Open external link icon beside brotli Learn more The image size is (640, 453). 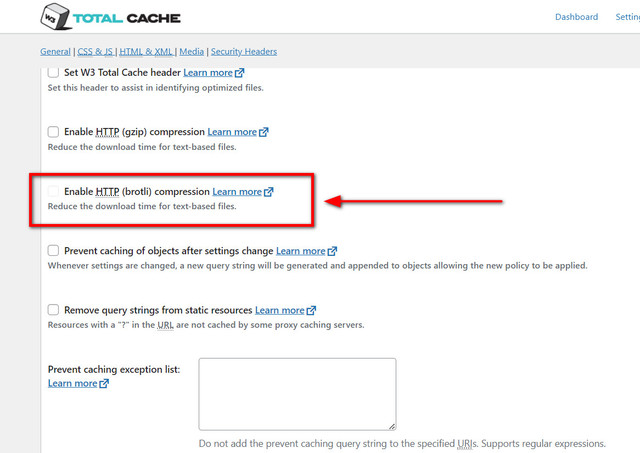[x=269, y=191]
